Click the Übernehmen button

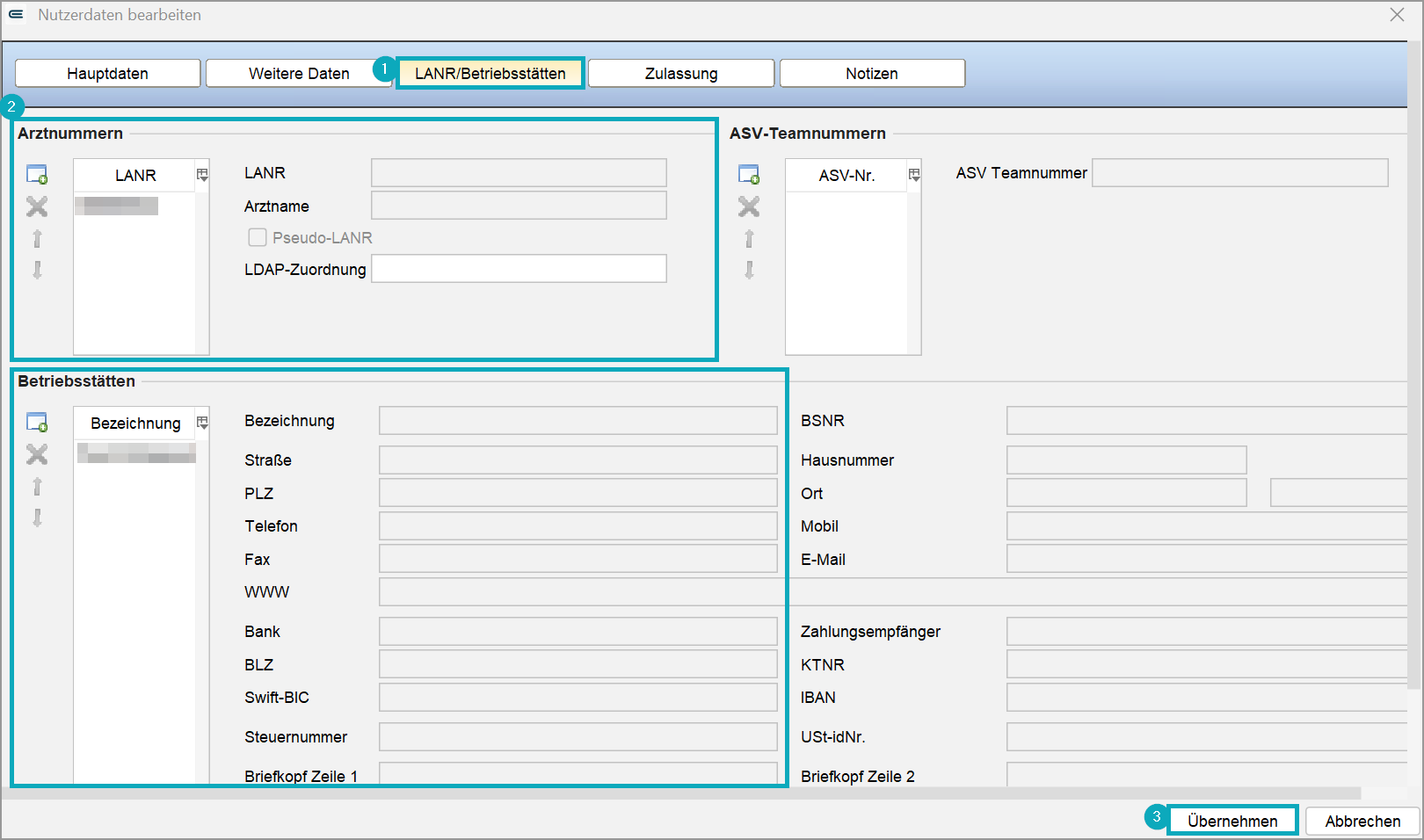1232,821
